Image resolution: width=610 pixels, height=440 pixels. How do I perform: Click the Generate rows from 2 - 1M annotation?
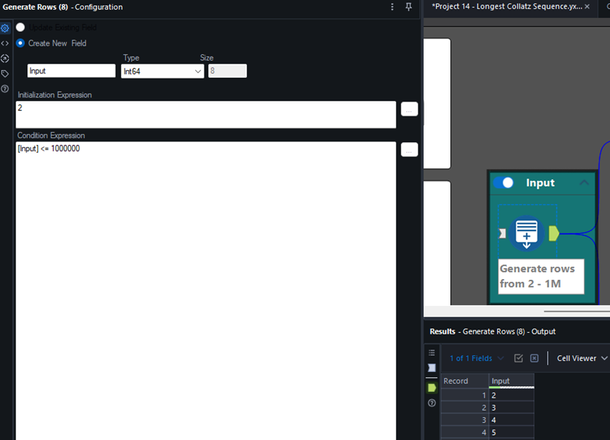tap(541, 276)
